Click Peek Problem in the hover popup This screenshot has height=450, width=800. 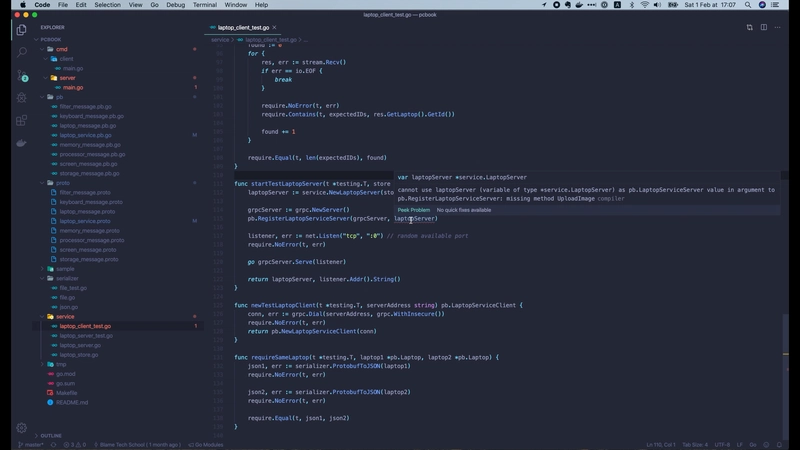[x=414, y=210]
